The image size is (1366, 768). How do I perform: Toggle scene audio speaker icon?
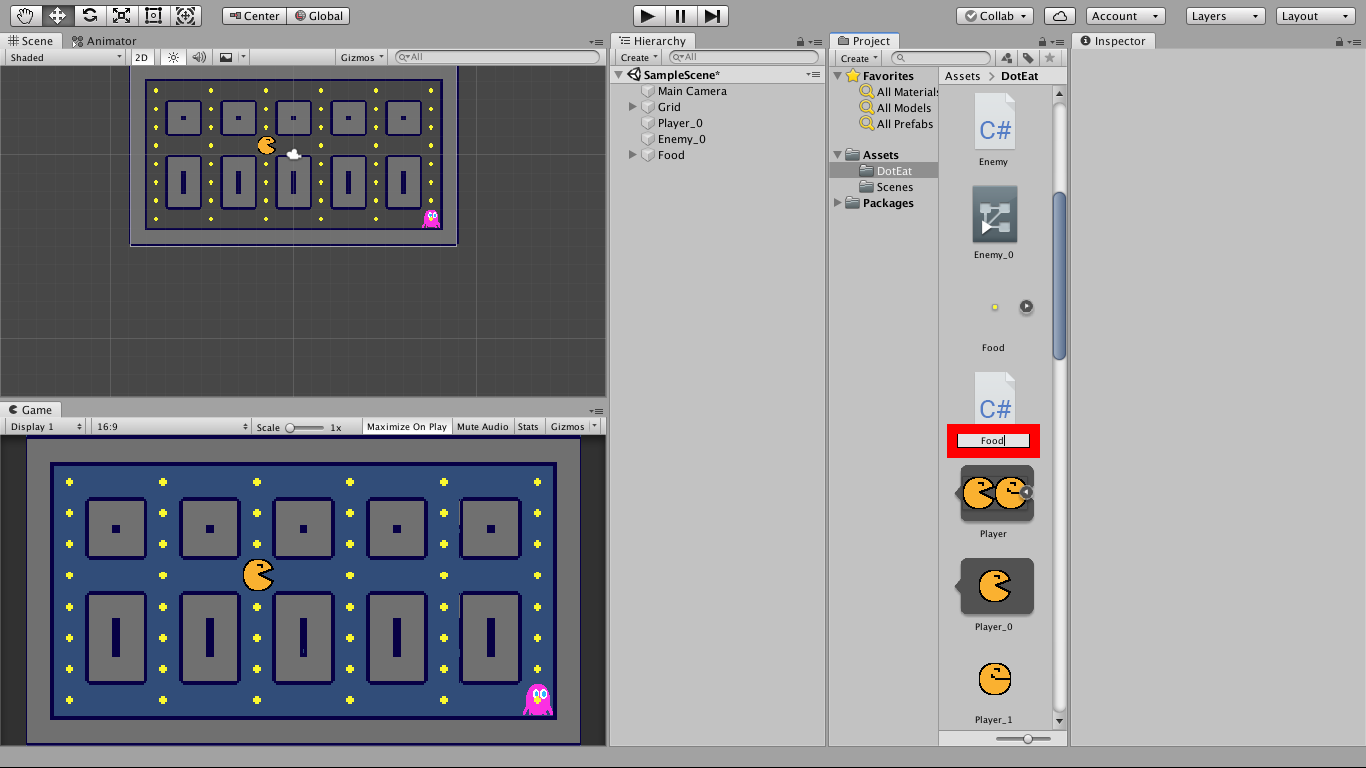tap(199, 57)
